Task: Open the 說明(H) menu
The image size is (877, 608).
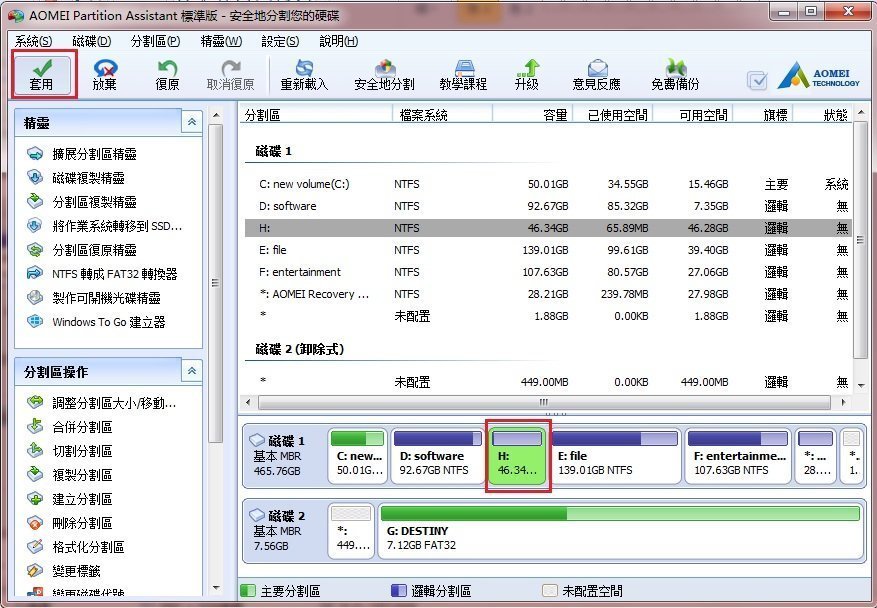Action: pos(338,41)
